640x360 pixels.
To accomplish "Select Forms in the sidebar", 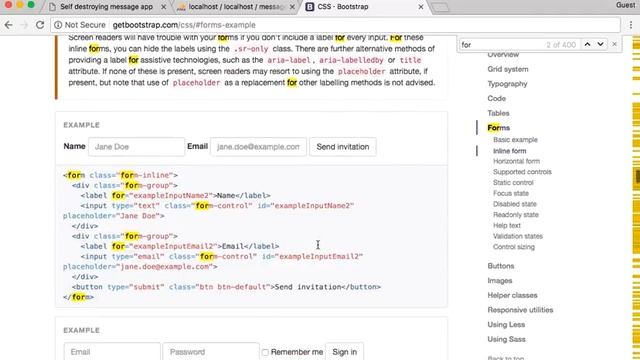I will 498,128.
